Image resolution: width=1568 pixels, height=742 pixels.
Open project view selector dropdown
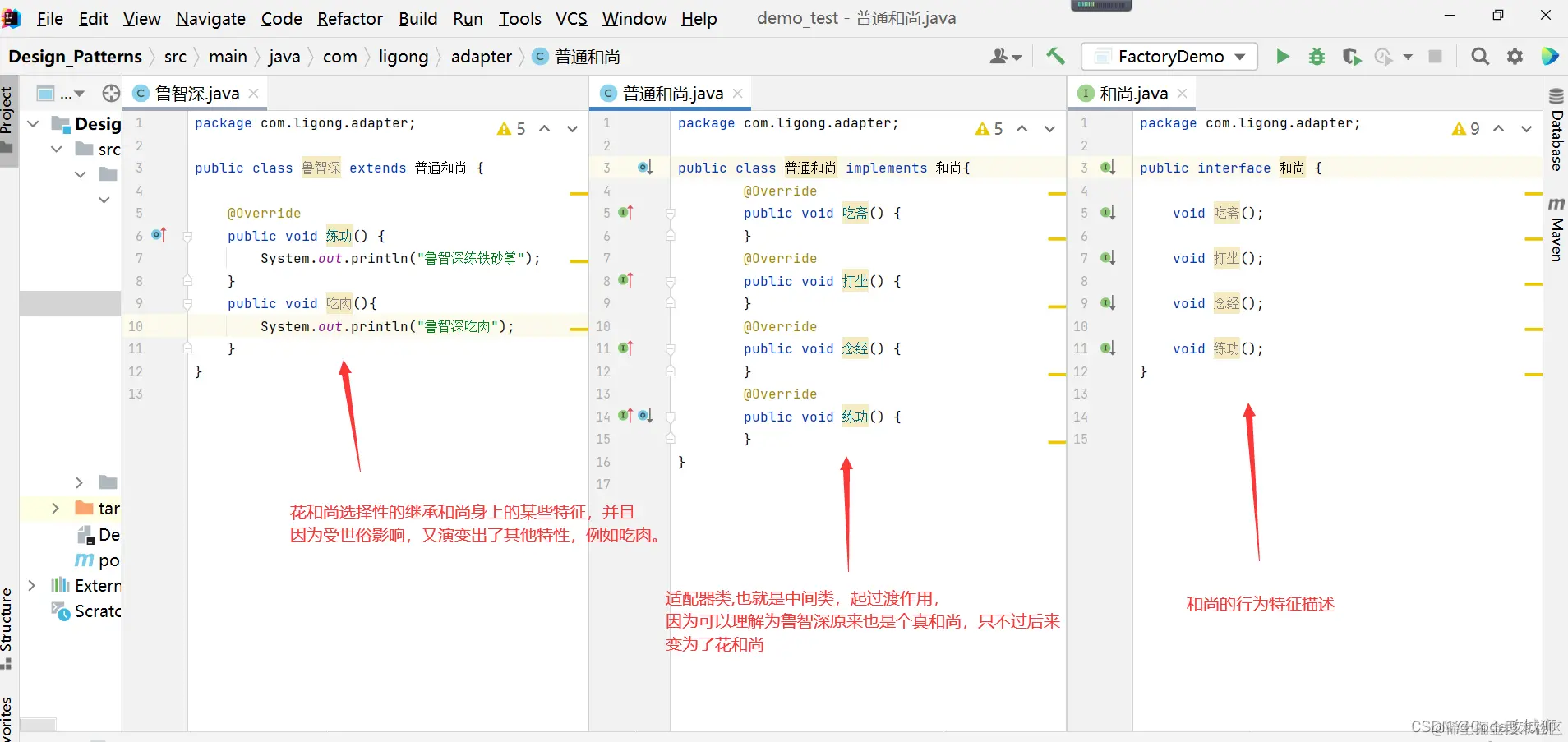coord(62,94)
